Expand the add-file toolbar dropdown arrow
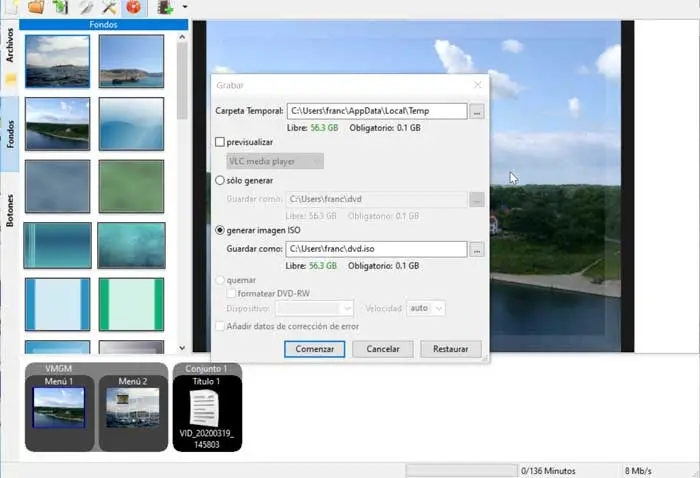700x478 pixels. pos(185,7)
